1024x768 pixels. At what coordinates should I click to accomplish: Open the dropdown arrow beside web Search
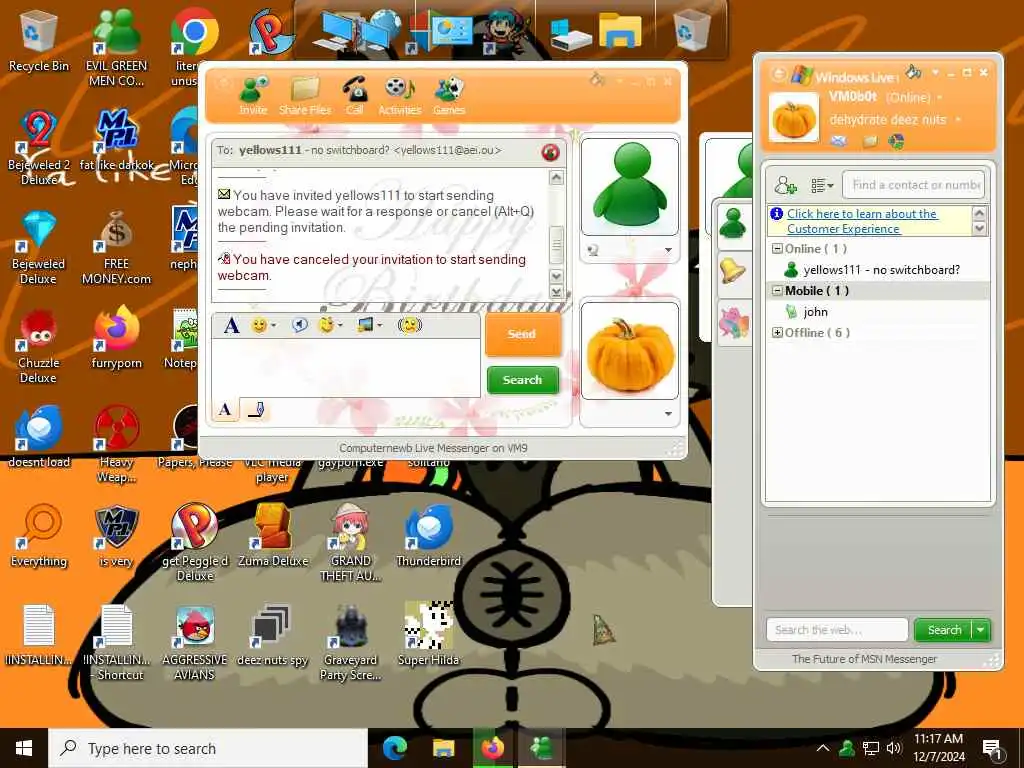(x=982, y=630)
